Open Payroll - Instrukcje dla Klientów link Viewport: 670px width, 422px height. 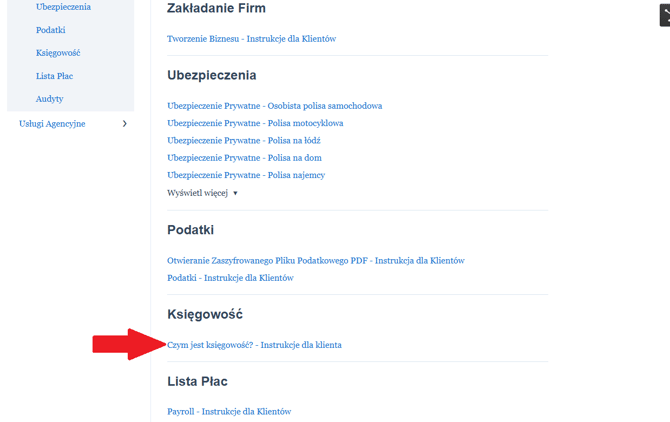click(229, 412)
